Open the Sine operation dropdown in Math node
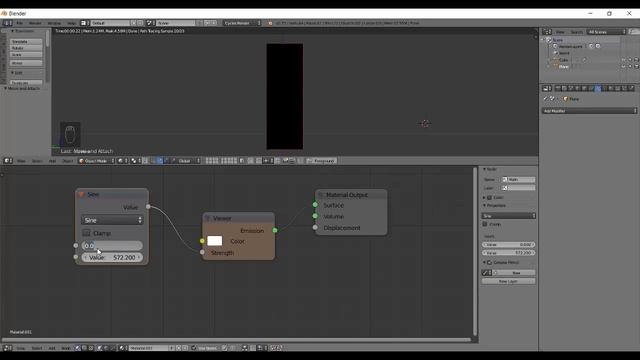 coord(112,220)
